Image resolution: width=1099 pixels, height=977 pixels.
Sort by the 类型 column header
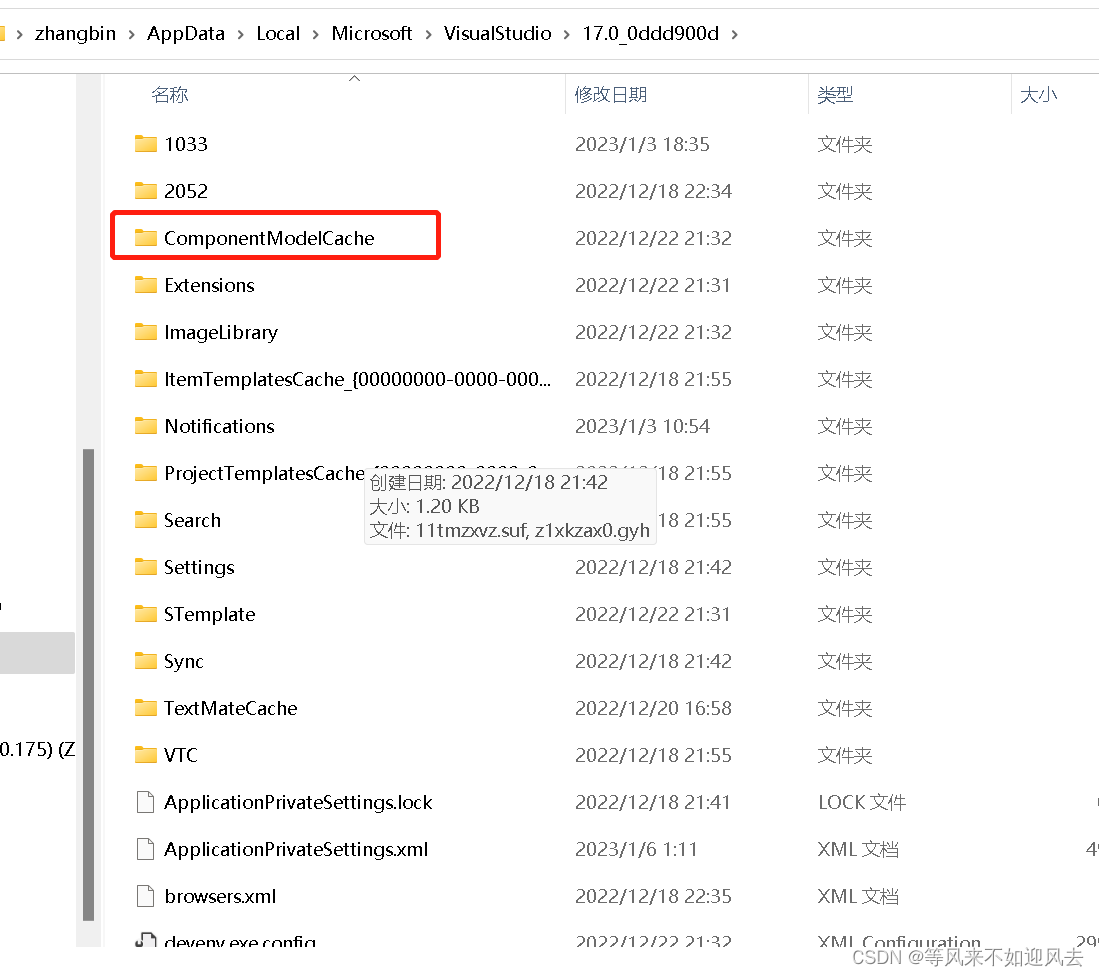click(835, 95)
